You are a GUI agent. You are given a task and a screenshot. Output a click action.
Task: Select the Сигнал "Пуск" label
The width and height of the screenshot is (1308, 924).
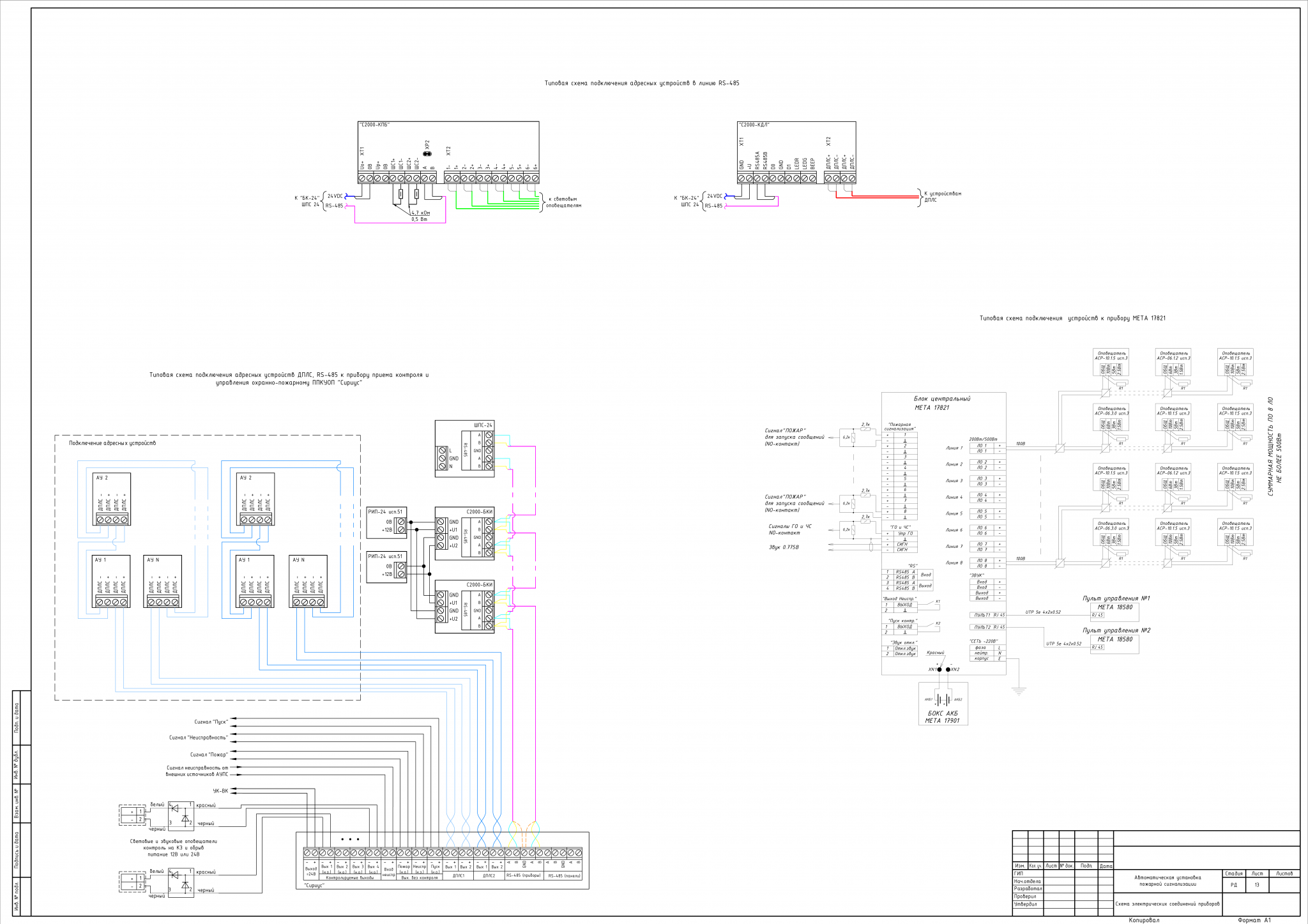pos(211,722)
